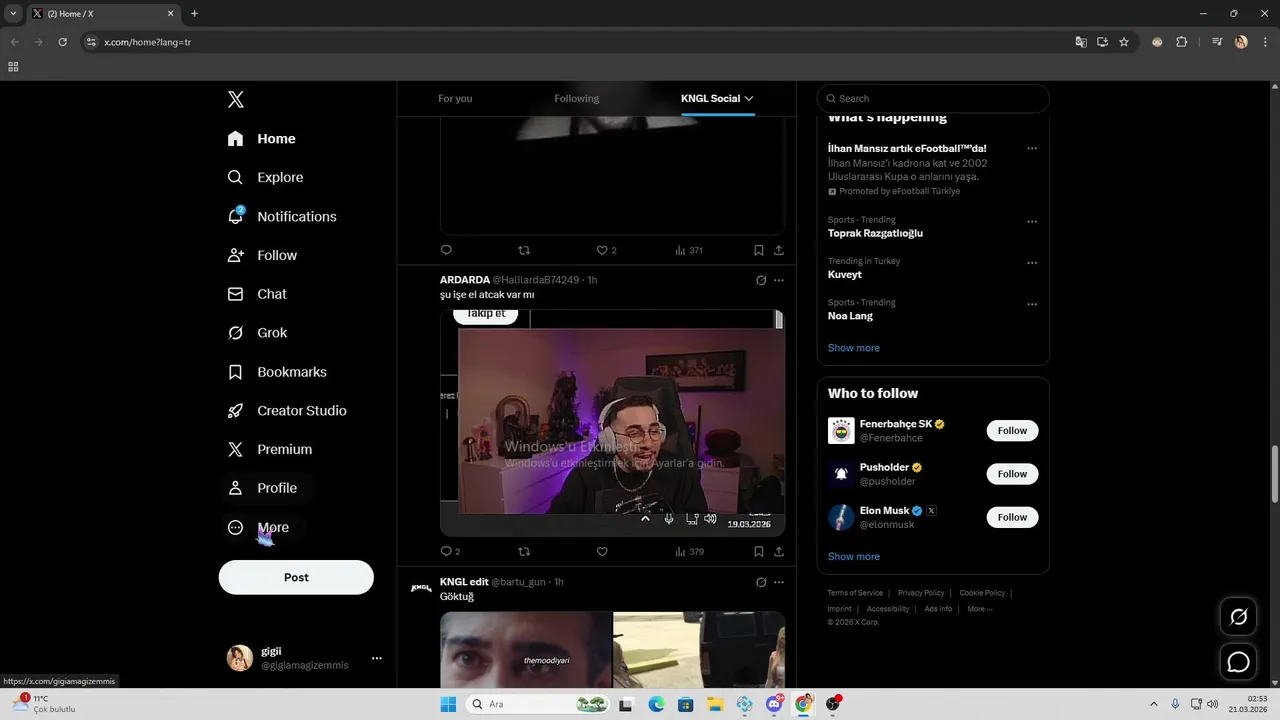Repost the ARDARDA post

coord(524,551)
